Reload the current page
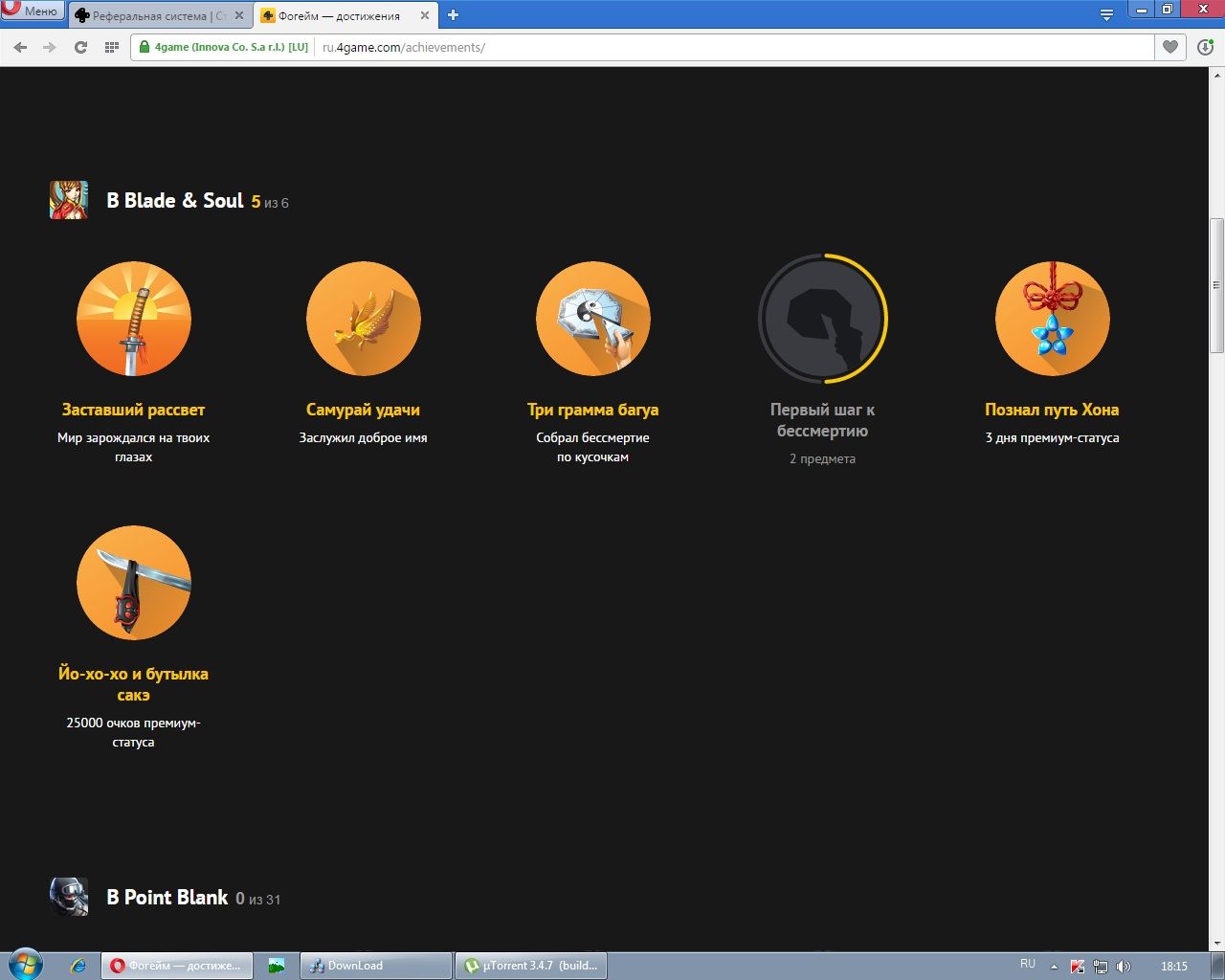This screenshot has height=980, width=1225. (80, 47)
